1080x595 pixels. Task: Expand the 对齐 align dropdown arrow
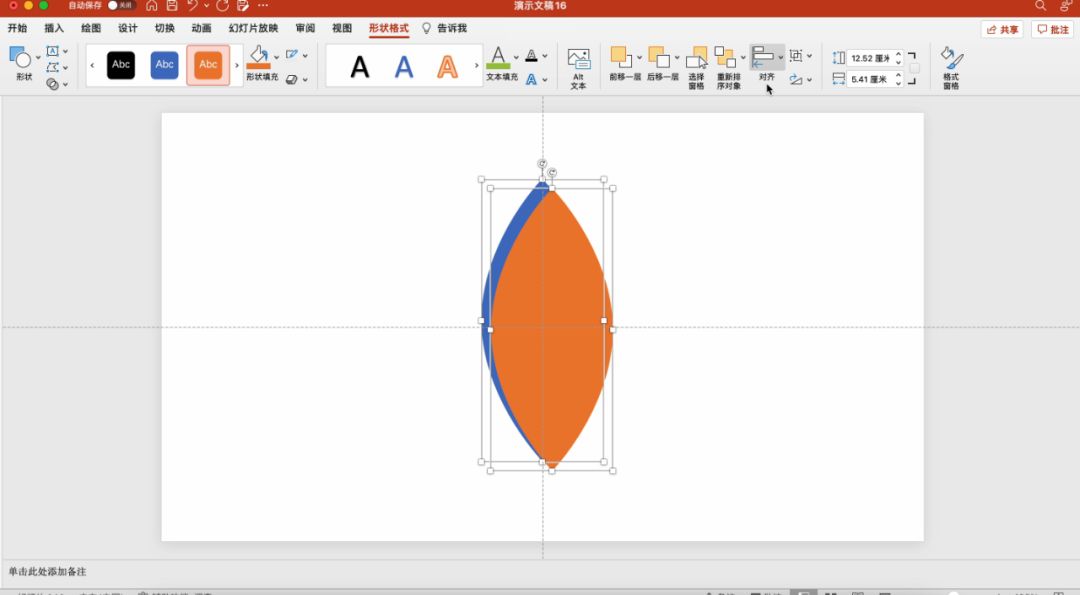coord(780,57)
